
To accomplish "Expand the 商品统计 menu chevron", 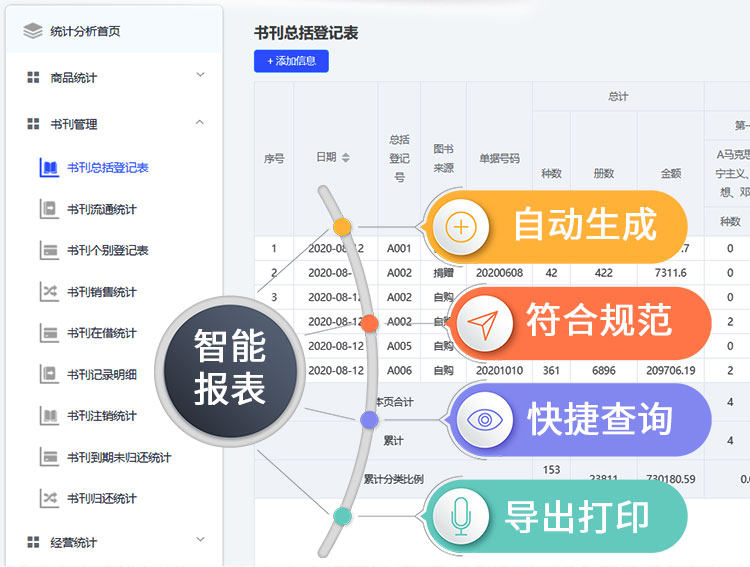I will pyautogui.click(x=200, y=75).
